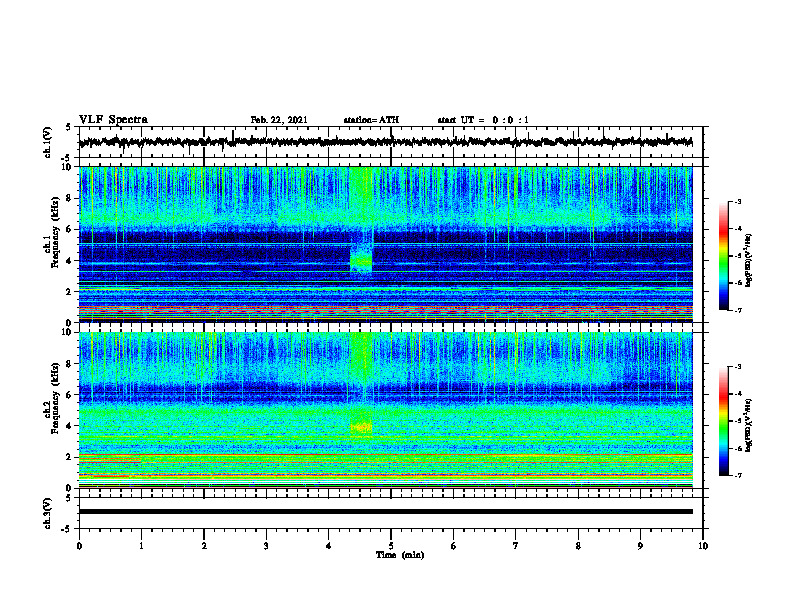The width and height of the screenshot is (792, 612).
Task: Click ch.1 frequency axis "2" tick label
Action: [x=69, y=292]
